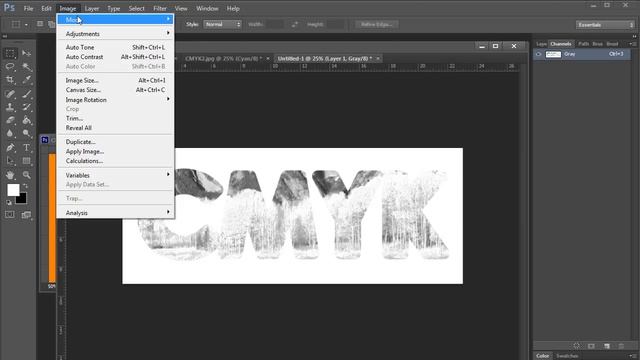Choose Trim from Image menu
The width and height of the screenshot is (640, 360).
[116, 118]
